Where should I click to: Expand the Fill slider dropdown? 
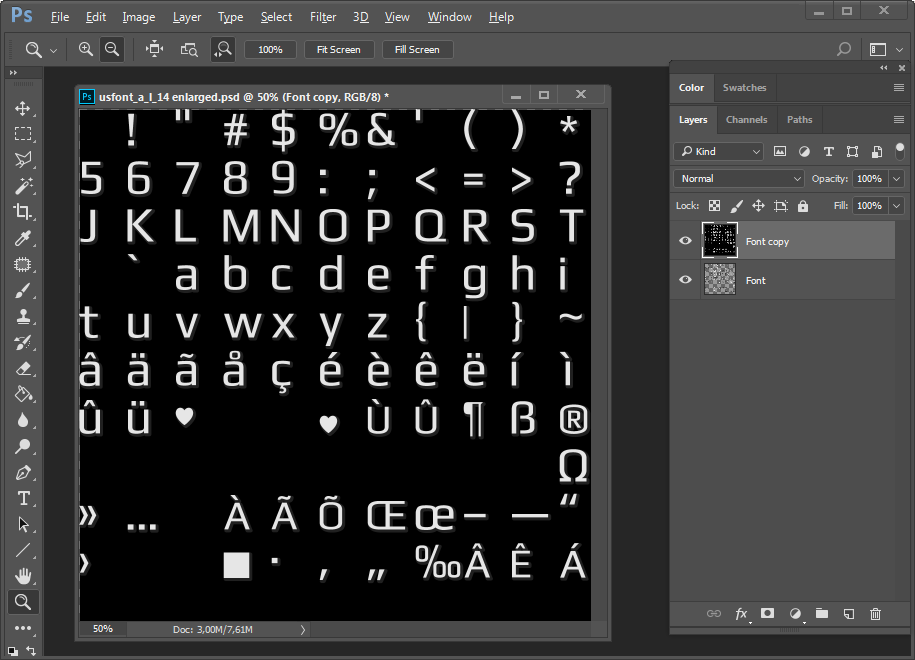point(897,205)
